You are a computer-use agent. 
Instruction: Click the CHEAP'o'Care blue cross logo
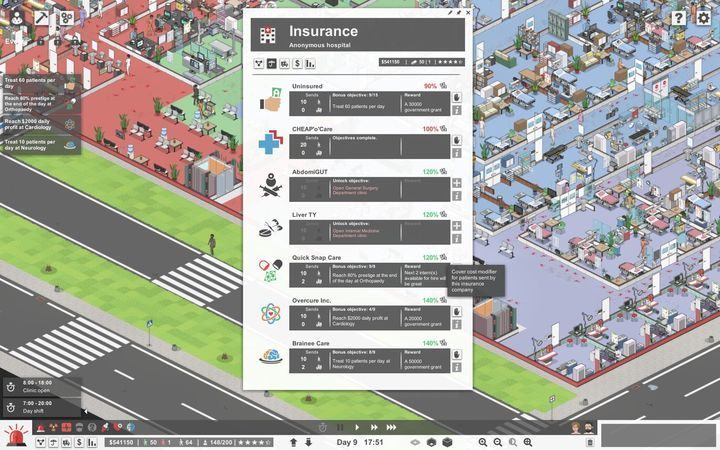coord(270,142)
